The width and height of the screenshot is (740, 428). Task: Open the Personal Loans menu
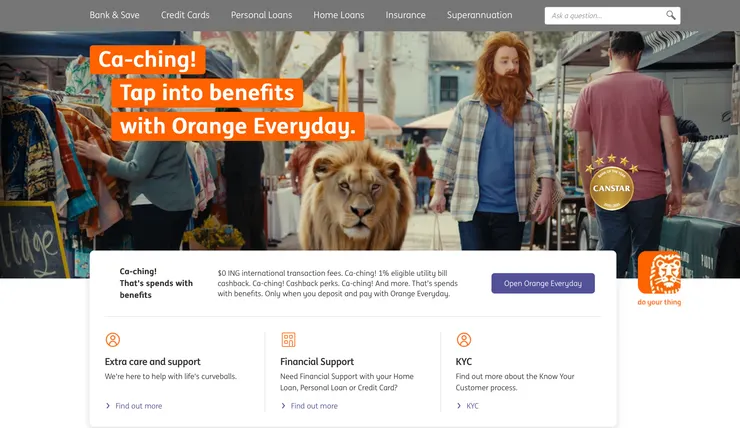pyautogui.click(x=261, y=15)
